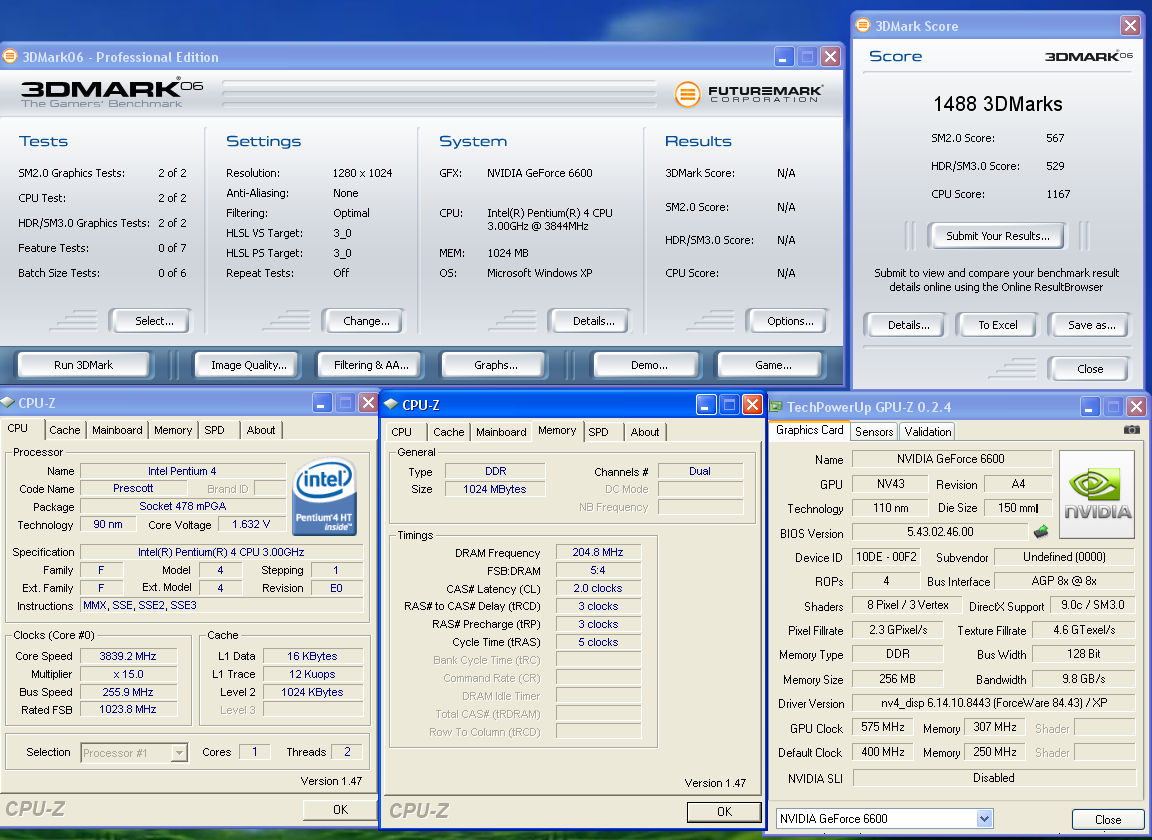The width and height of the screenshot is (1152, 840).
Task: Open Graphs button in 3DMark06
Action: point(495,365)
